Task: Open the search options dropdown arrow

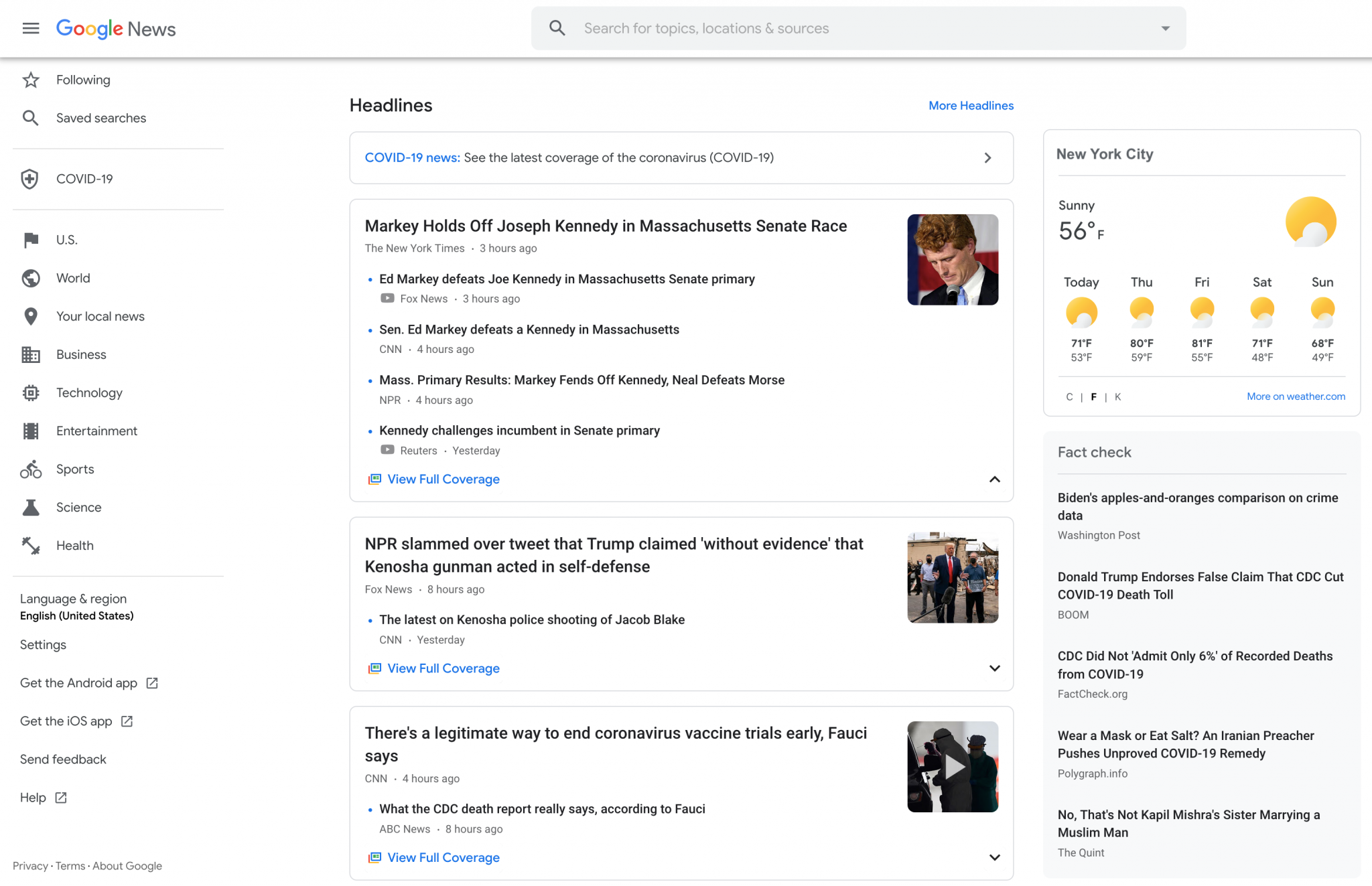Action: point(1166,28)
